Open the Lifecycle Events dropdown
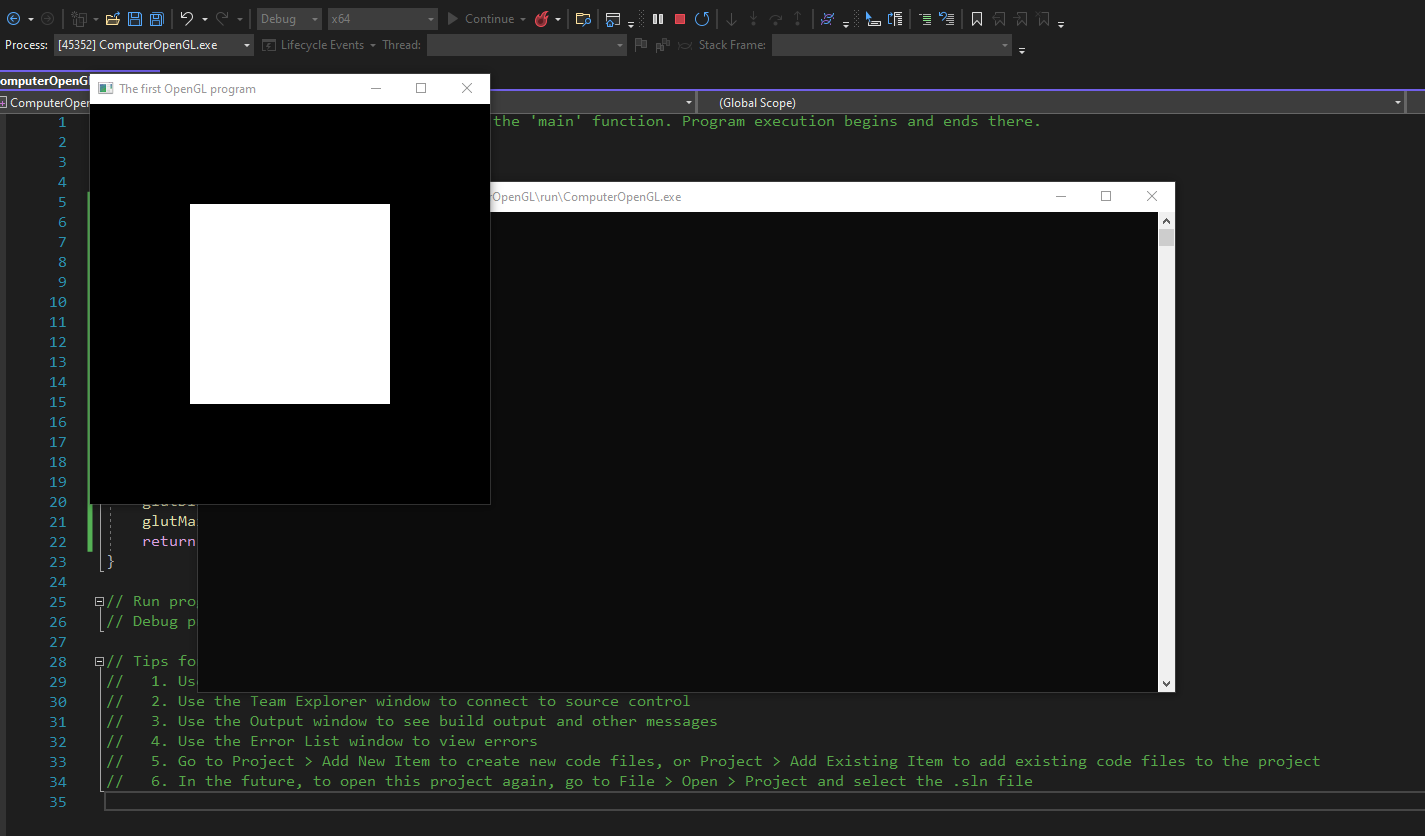This screenshot has height=836, width=1425. tap(319, 45)
